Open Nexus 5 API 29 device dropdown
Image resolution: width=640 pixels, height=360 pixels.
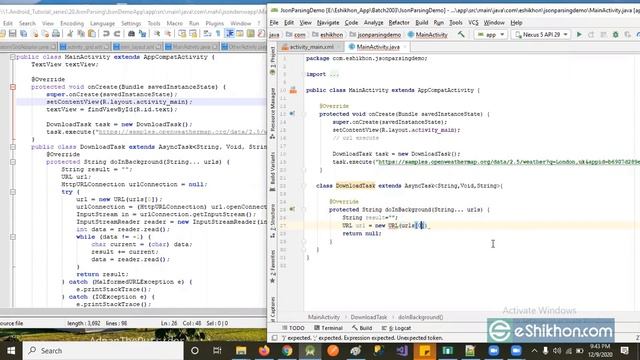[541, 35]
